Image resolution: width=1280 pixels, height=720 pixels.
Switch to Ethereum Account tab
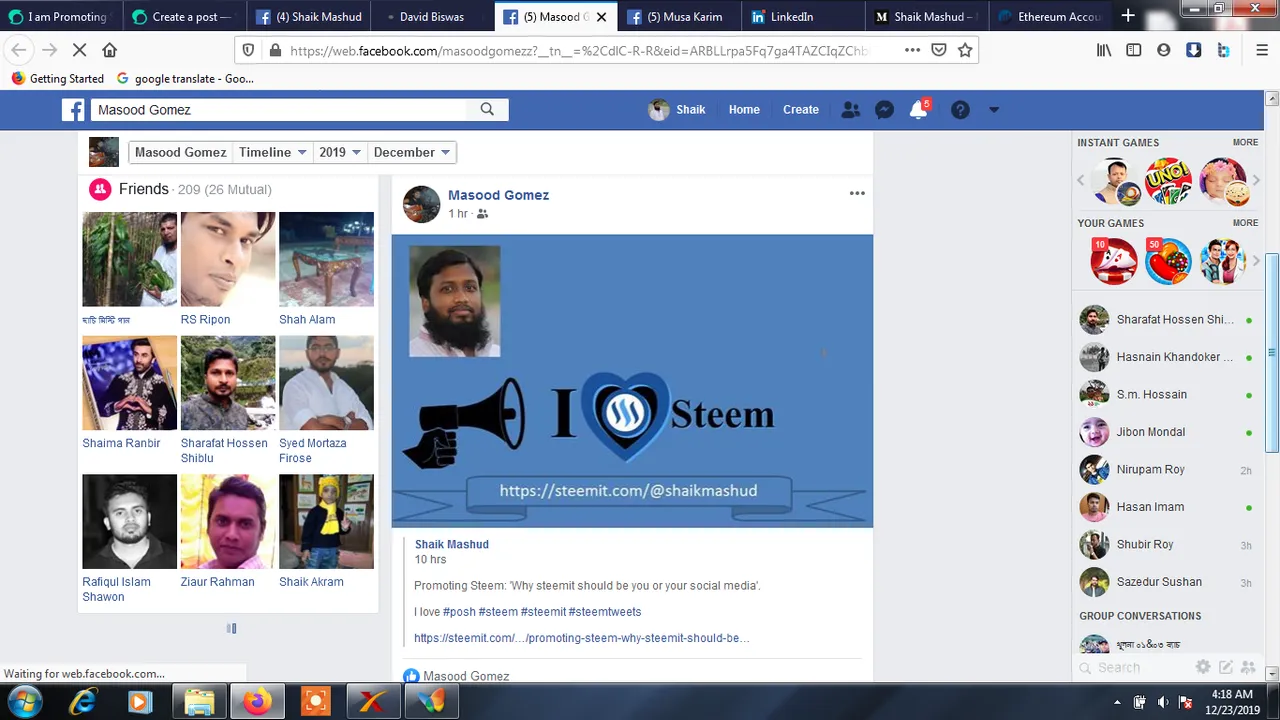(x=1050, y=16)
